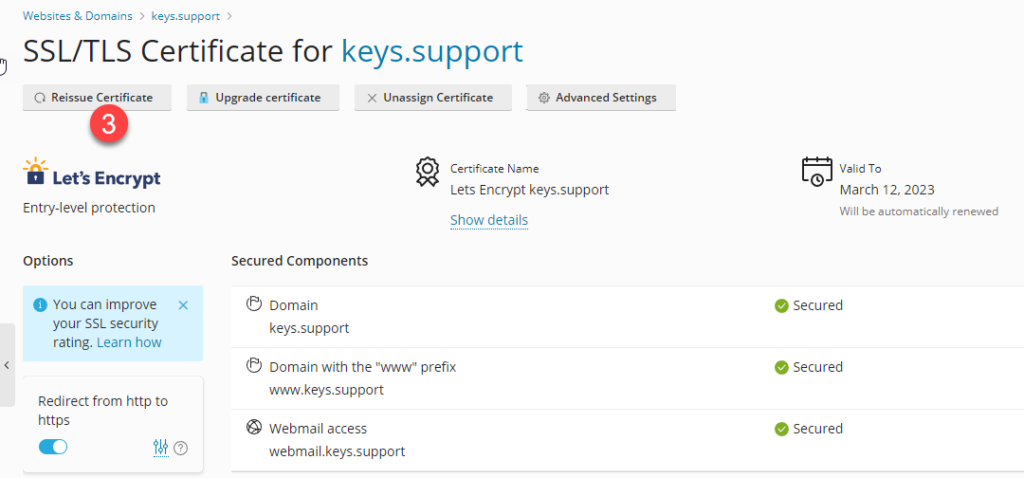The width and height of the screenshot is (1024, 478).
Task: Dismiss the SSL security rating notice
Action: click(x=183, y=305)
